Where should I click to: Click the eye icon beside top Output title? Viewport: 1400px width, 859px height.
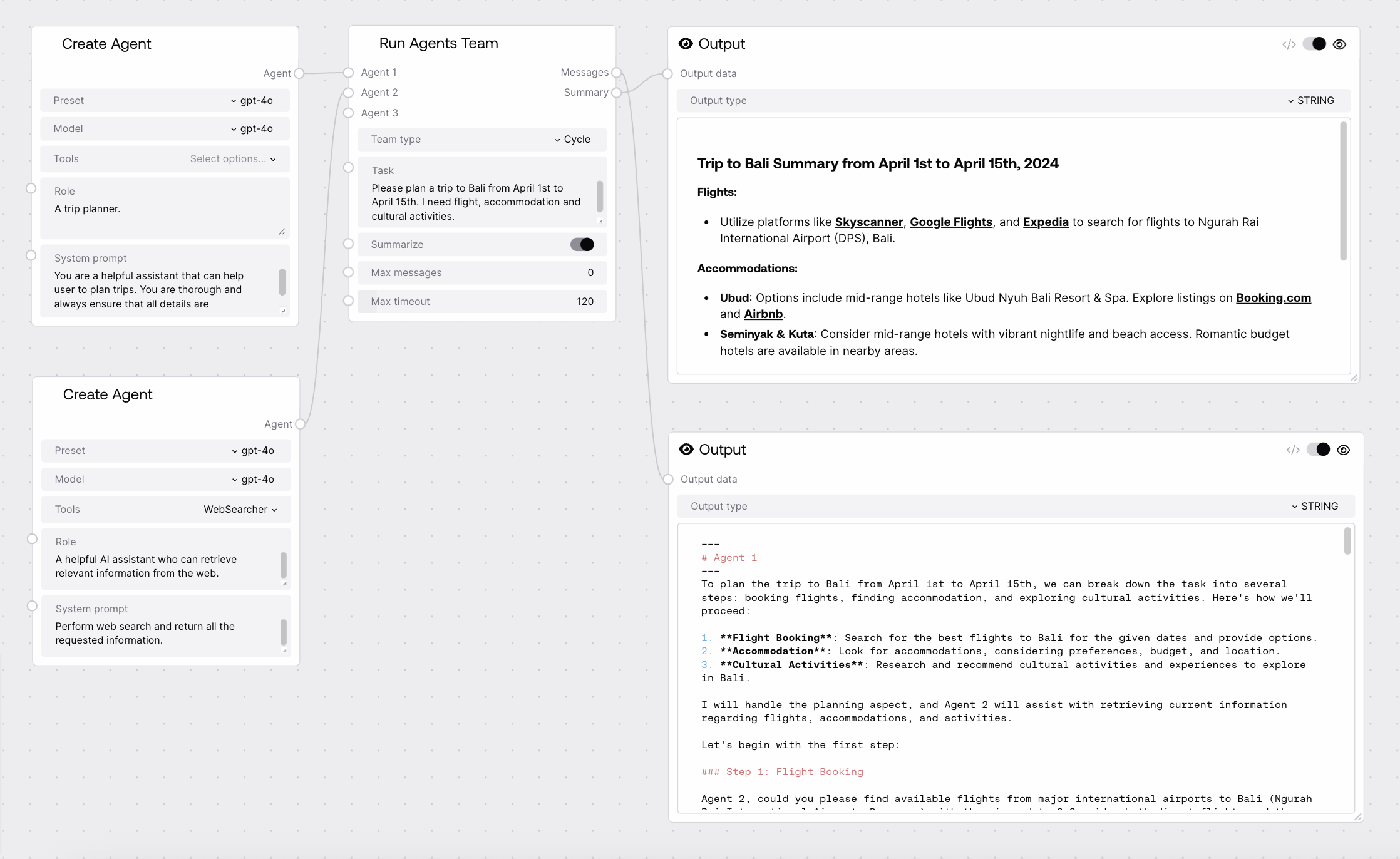tap(686, 44)
